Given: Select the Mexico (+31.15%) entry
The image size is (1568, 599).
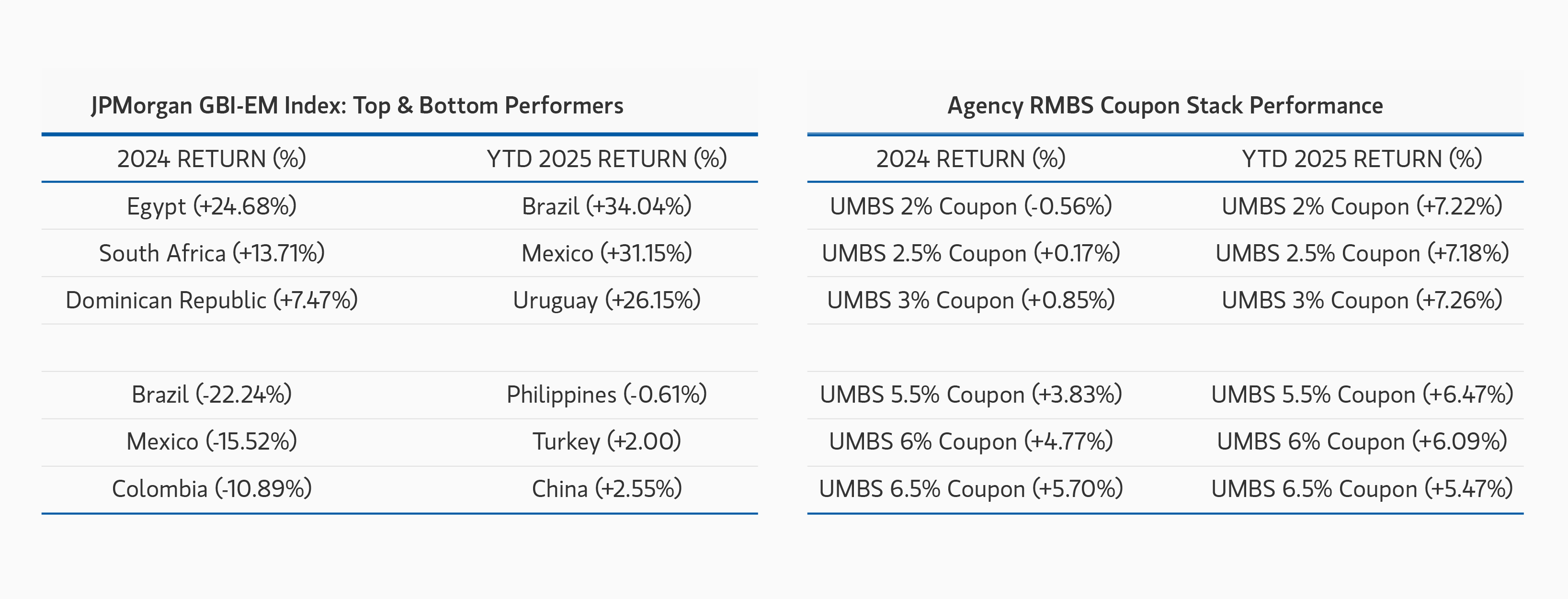Looking at the screenshot, I should [606, 253].
